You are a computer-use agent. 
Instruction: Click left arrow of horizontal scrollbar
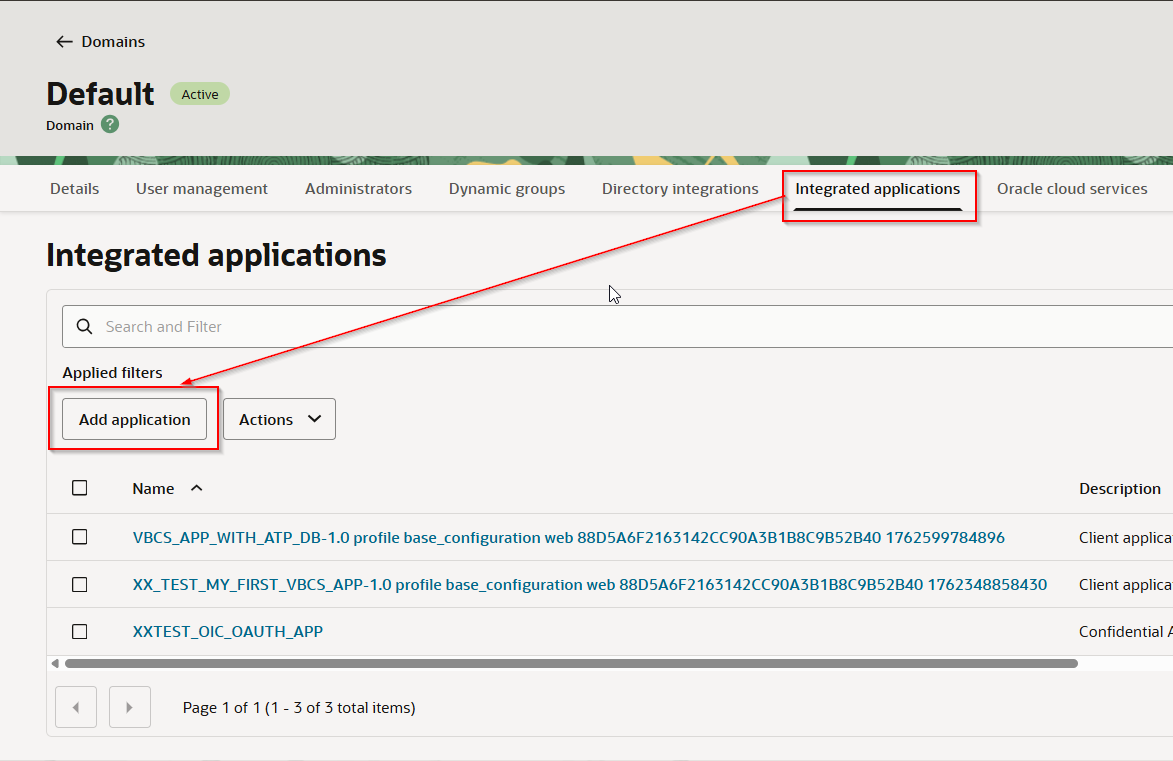54,663
